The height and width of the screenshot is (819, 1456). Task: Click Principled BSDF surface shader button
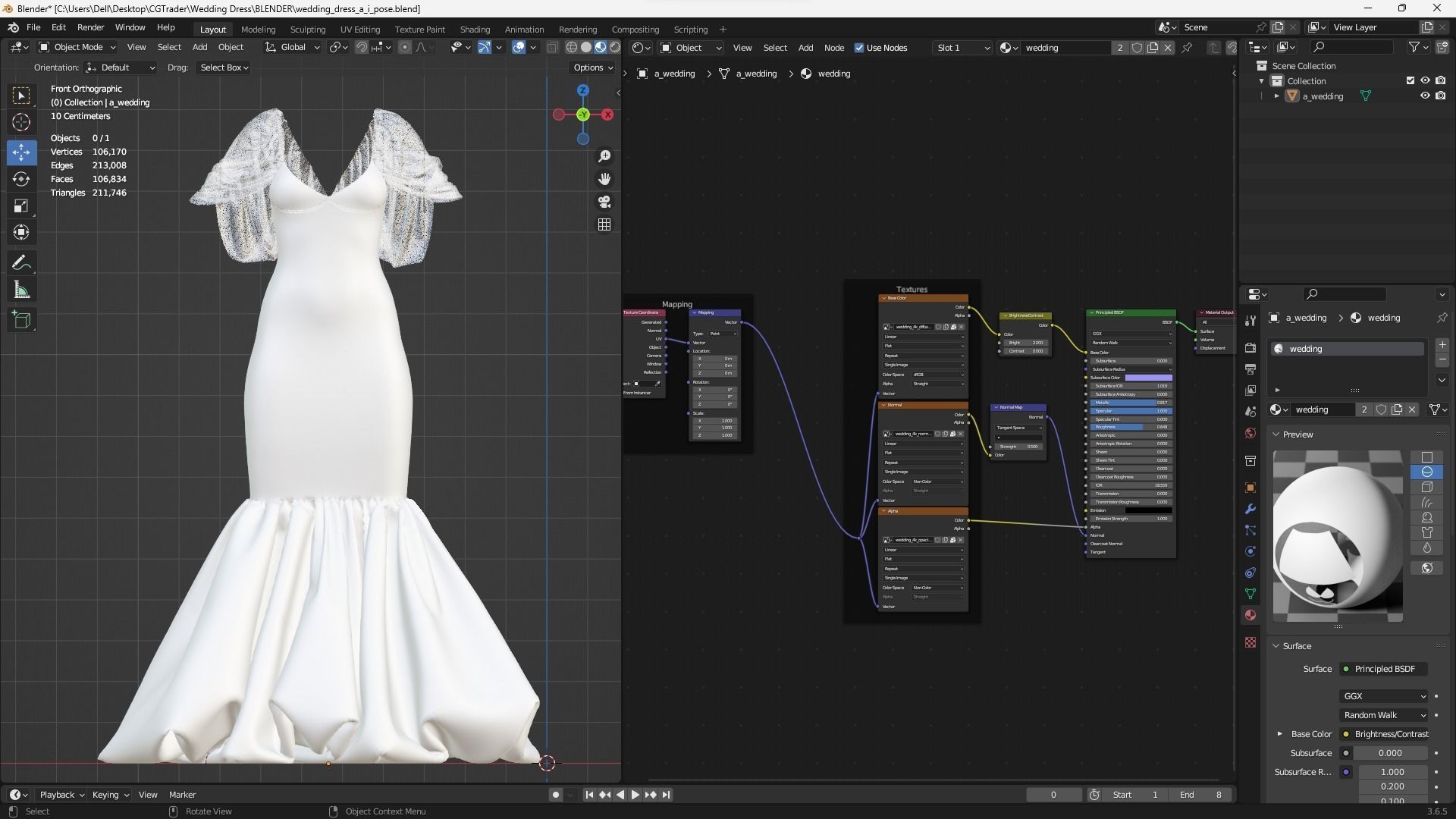point(1384,669)
